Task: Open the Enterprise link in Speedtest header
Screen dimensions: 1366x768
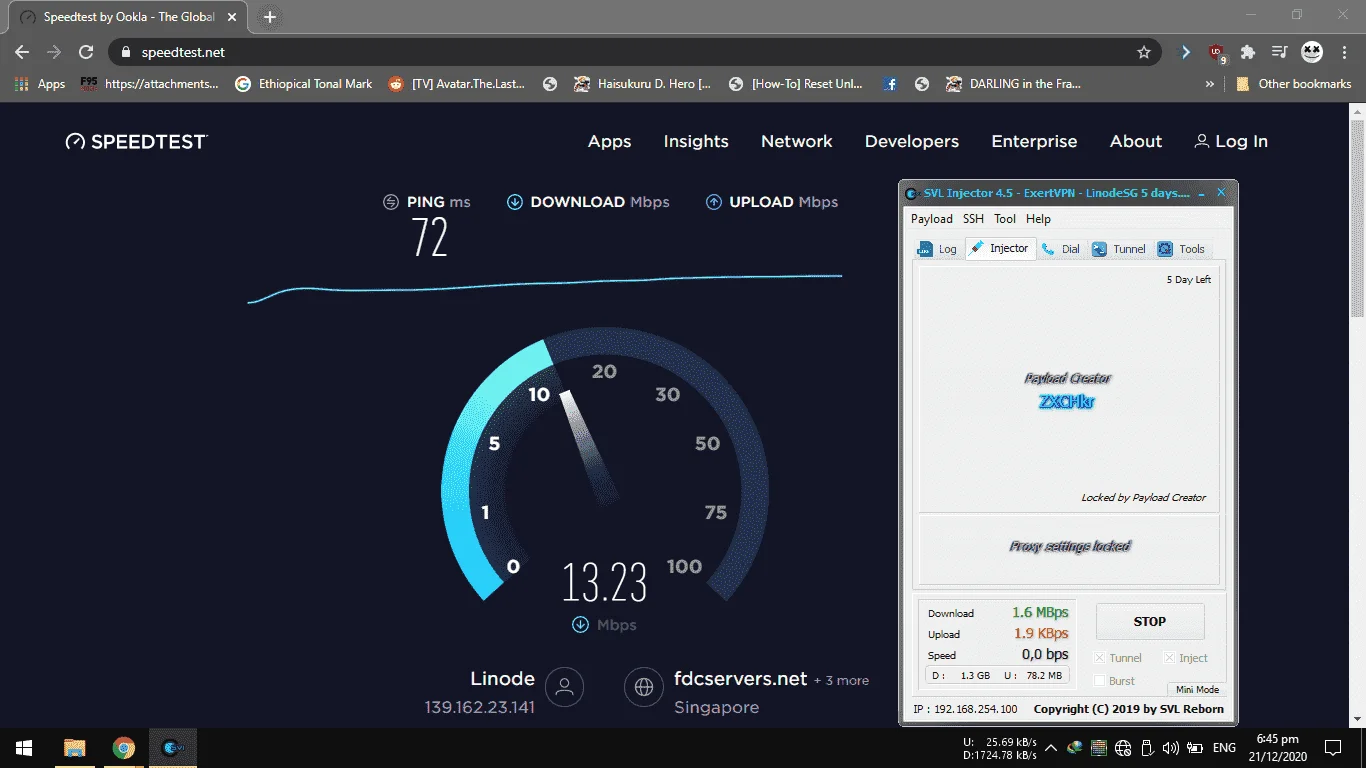Action: coord(1034,142)
